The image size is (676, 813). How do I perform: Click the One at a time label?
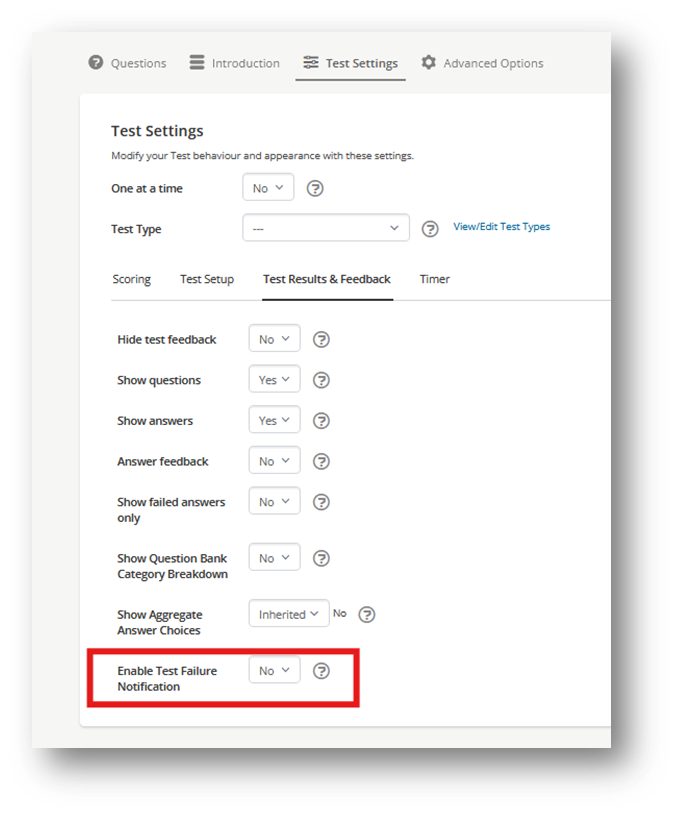coord(147,189)
